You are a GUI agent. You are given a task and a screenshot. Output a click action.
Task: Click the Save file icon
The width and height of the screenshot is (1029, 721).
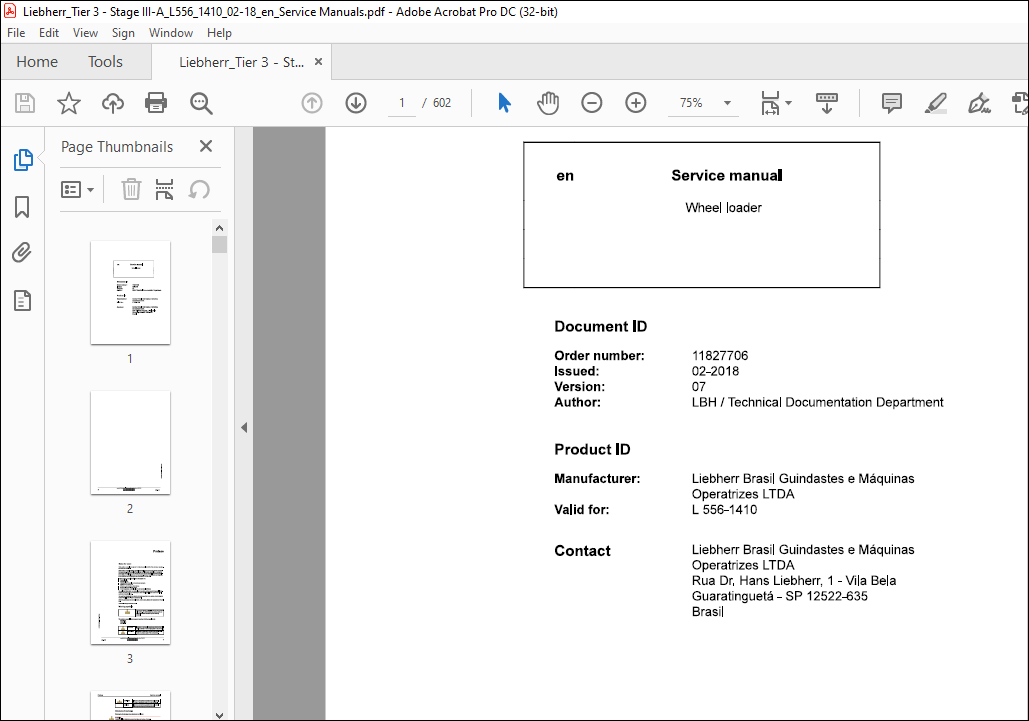[x=25, y=103]
